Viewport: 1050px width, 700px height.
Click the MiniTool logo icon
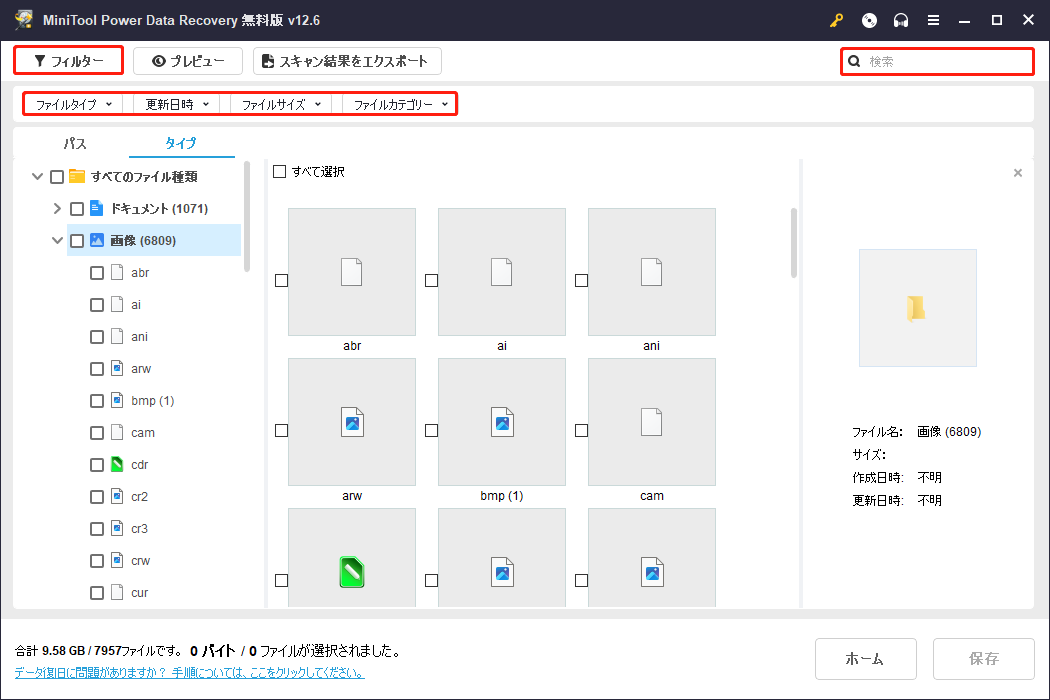click(22, 19)
